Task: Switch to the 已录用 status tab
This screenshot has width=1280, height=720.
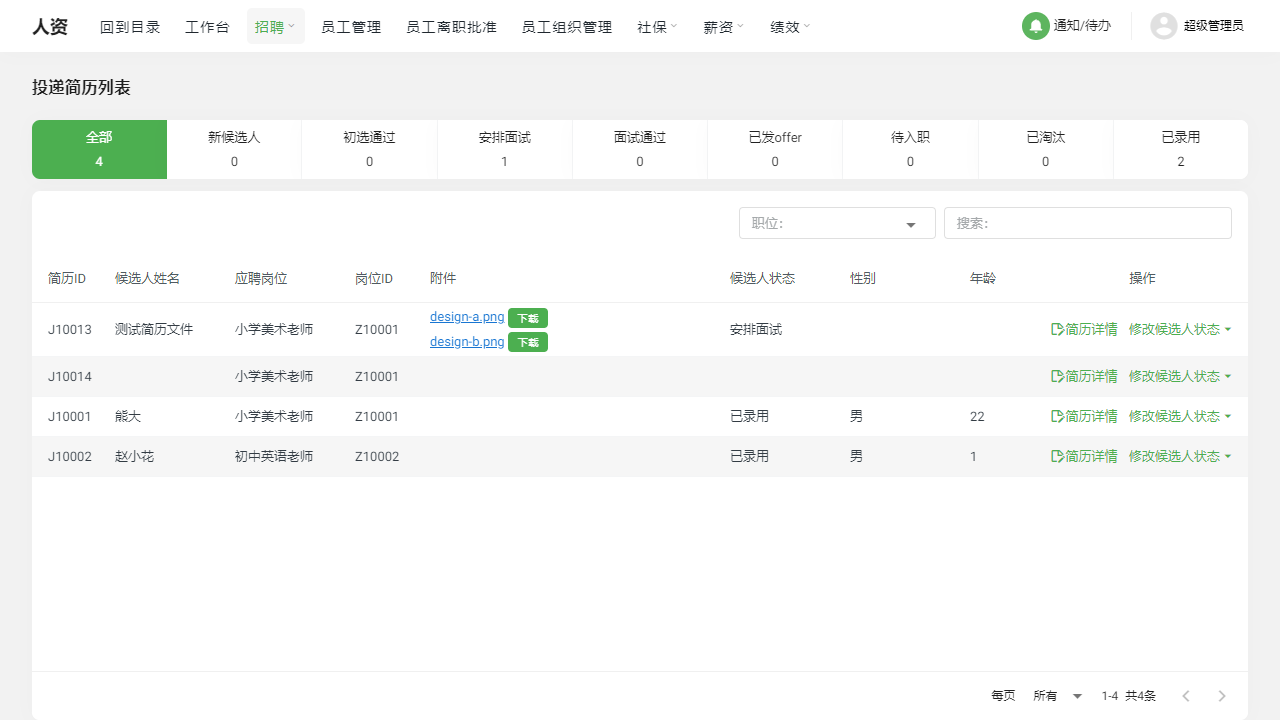Action: coord(1180,149)
